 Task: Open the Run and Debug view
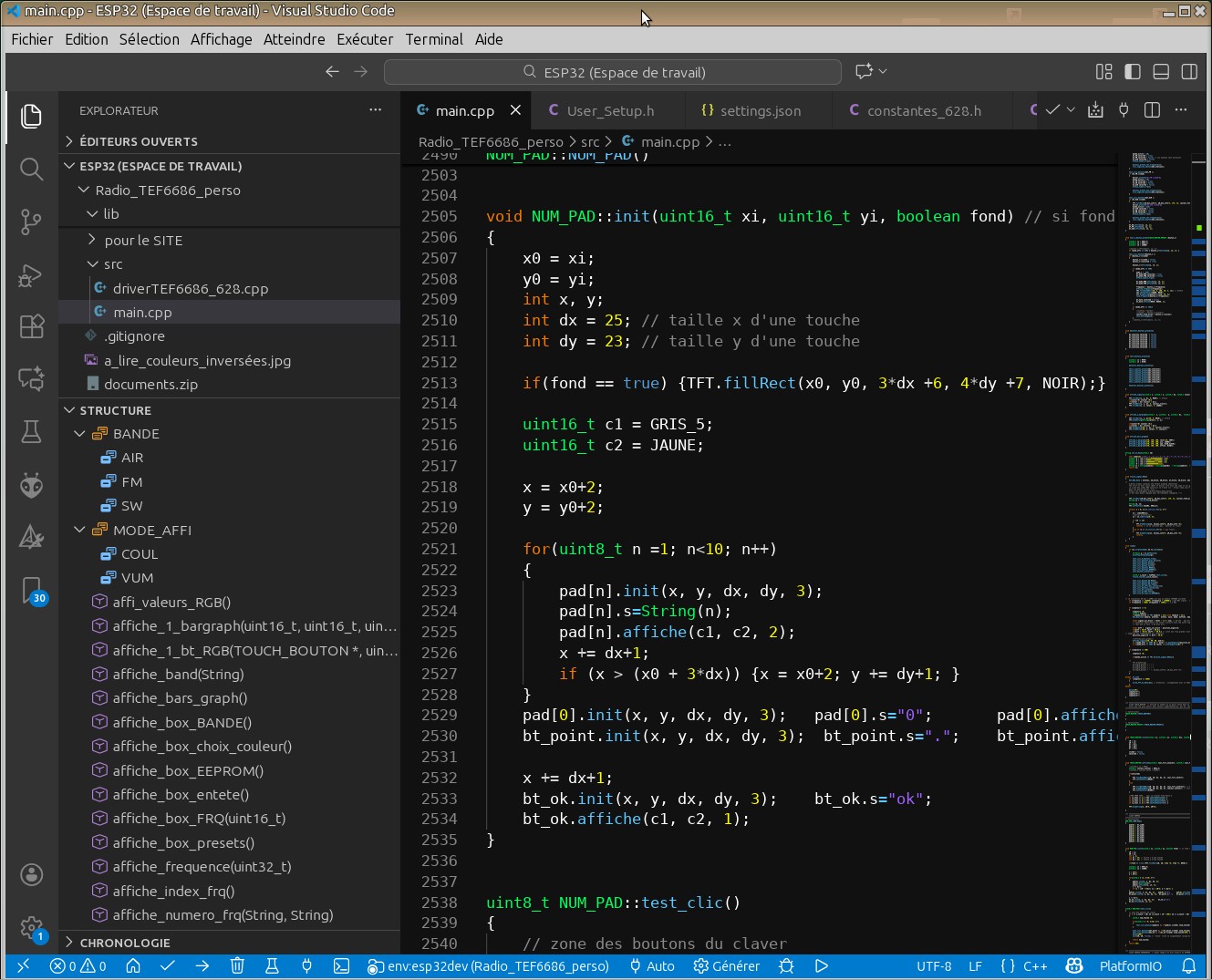tap(31, 274)
